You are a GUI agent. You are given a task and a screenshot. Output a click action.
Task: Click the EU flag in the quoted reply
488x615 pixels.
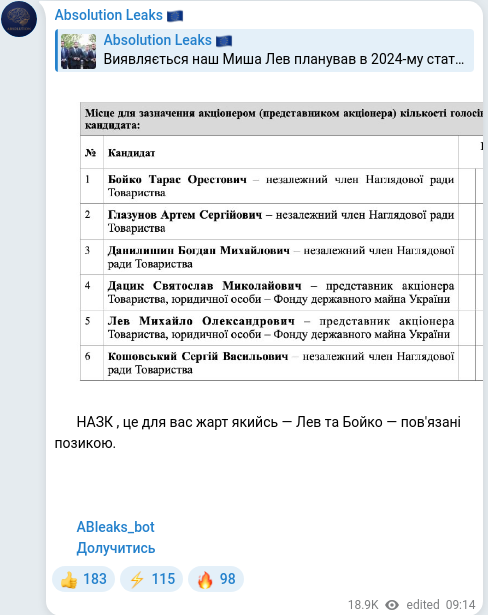point(224,41)
